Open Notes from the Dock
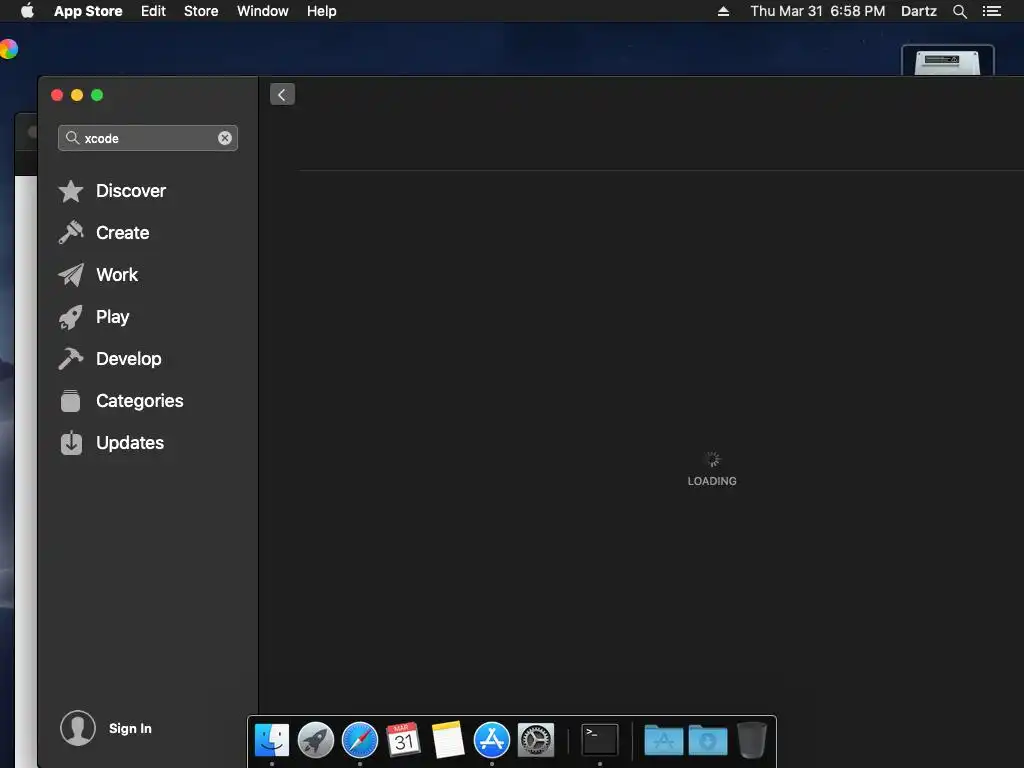Image resolution: width=1024 pixels, height=768 pixels. pyautogui.click(x=447, y=740)
